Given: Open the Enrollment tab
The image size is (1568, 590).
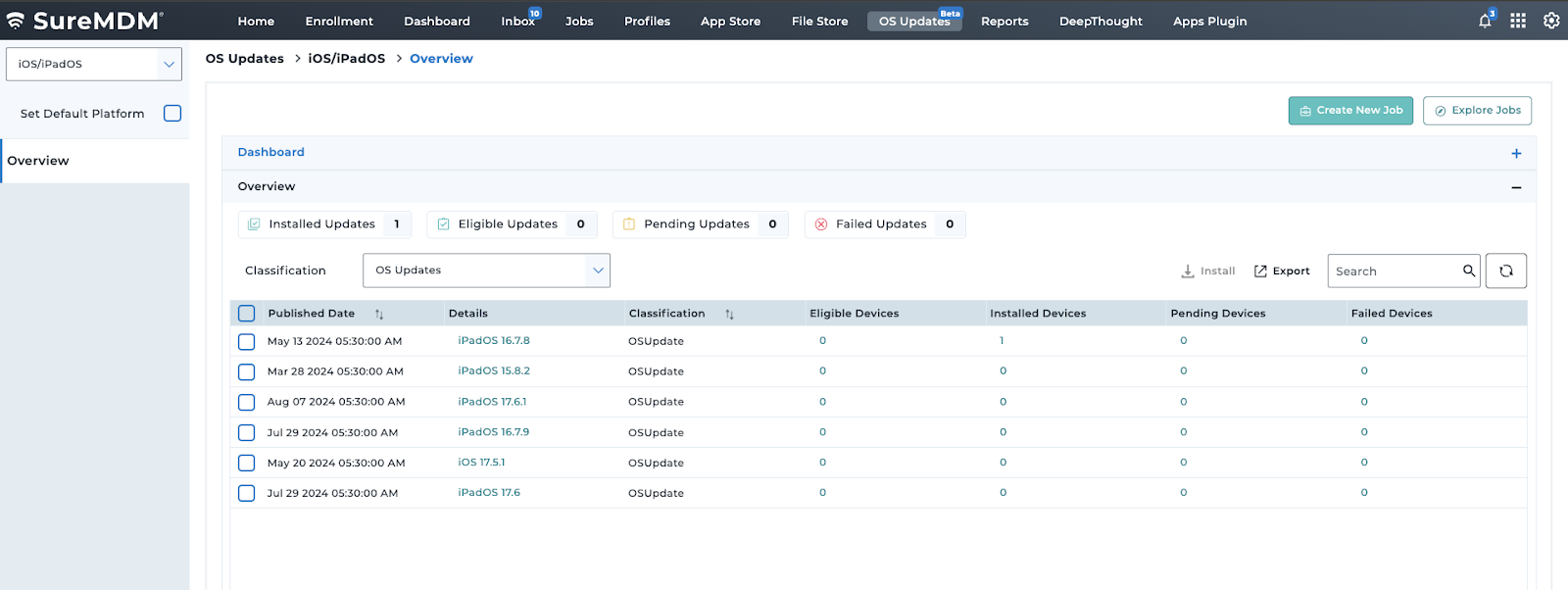Looking at the screenshot, I should pos(339,22).
